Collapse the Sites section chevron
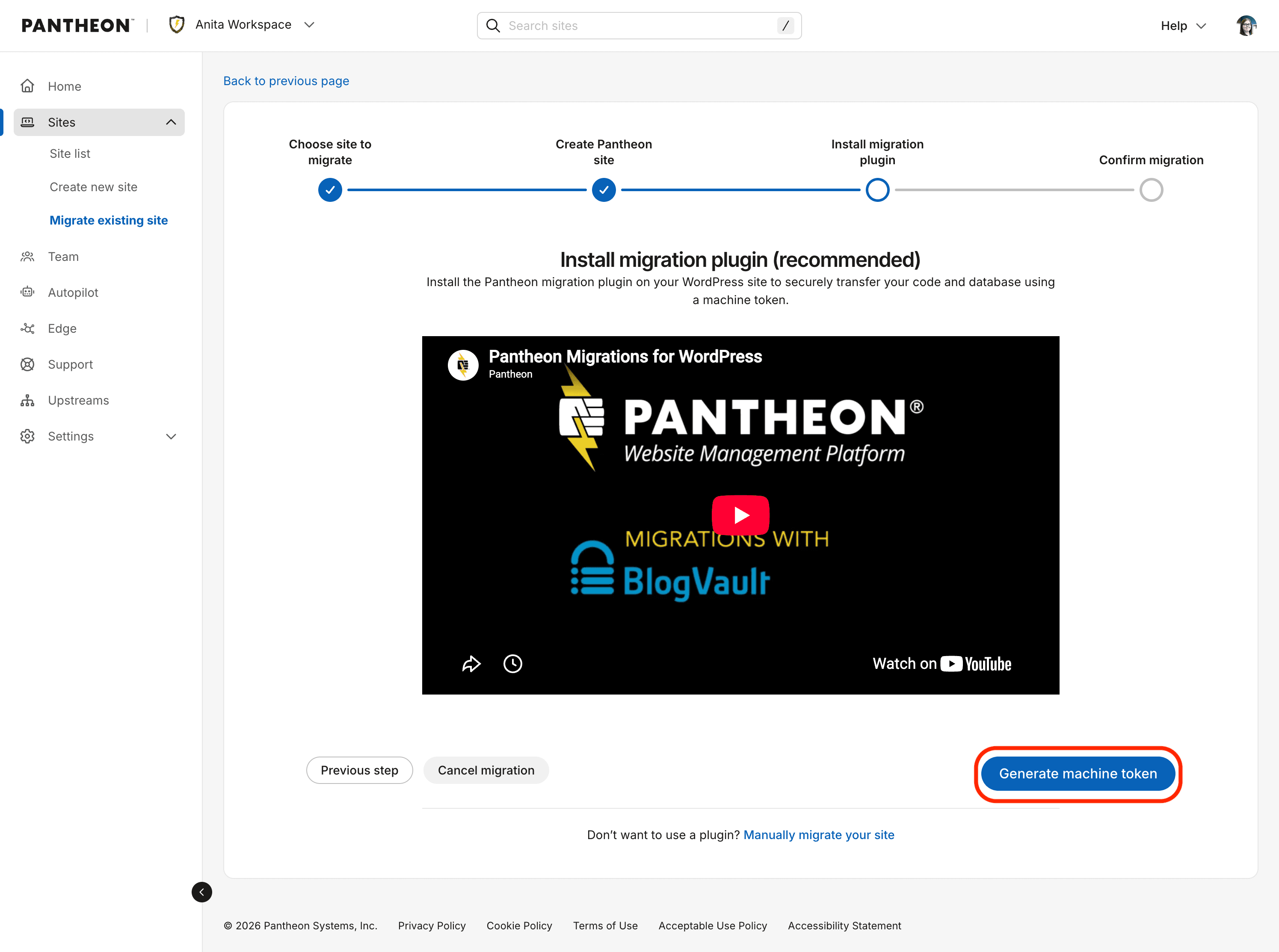Image resolution: width=1279 pixels, height=952 pixels. 171,122
